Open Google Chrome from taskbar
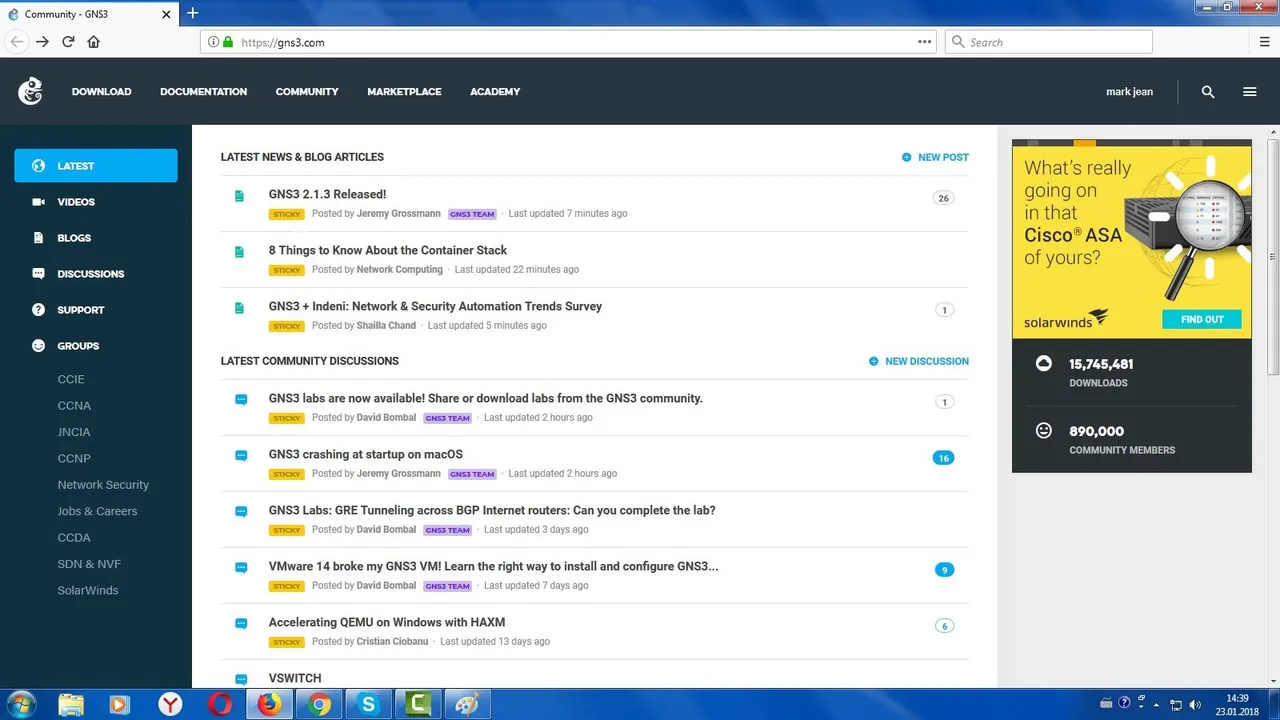 pyautogui.click(x=320, y=704)
